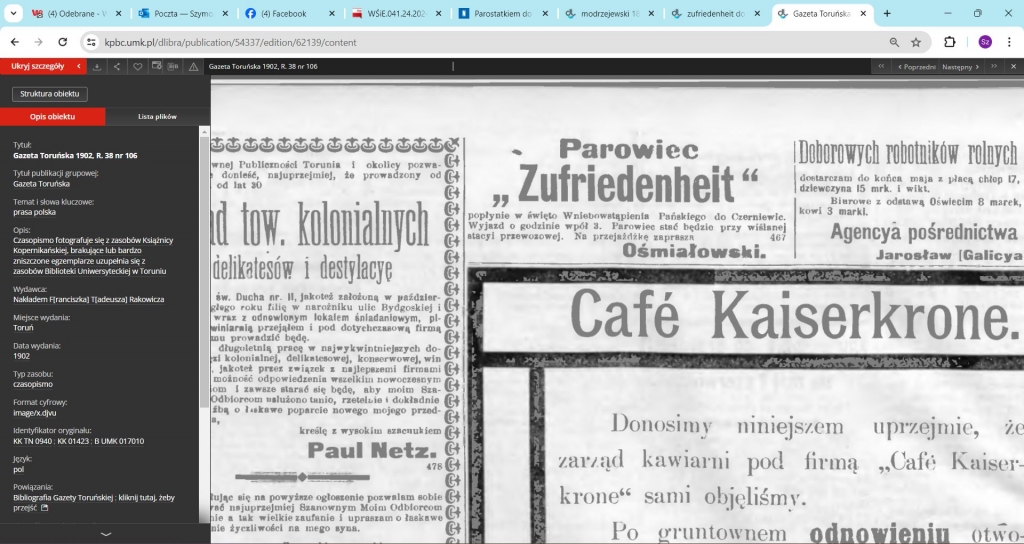Viewport: 1024px width, 544px height.
Task: Open new browser tab with plus button
Action: (x=887, y=13)
